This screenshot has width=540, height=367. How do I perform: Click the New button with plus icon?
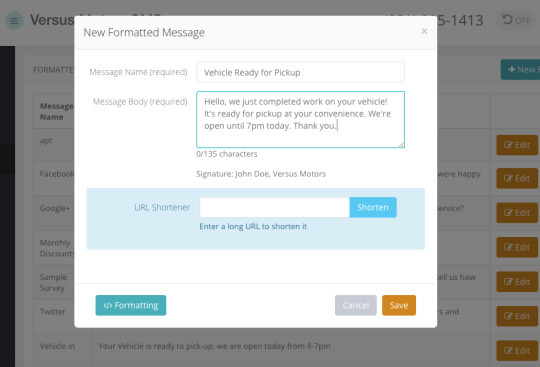point(521,70)
